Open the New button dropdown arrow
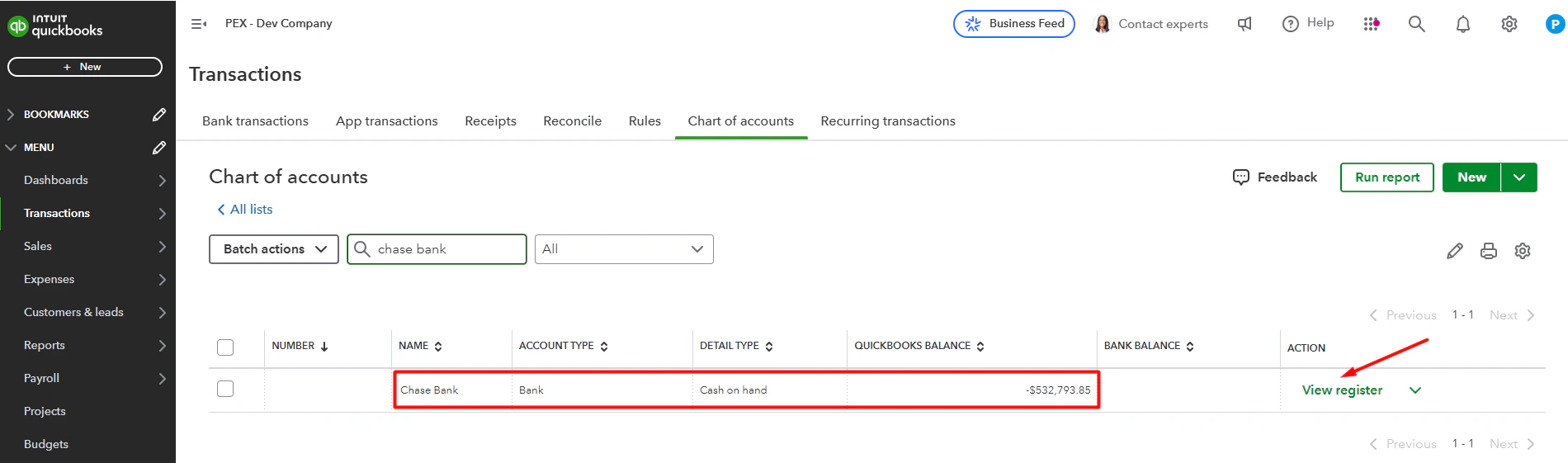The width and height of the screenshot is (1568, 463). coord(1519,177)
